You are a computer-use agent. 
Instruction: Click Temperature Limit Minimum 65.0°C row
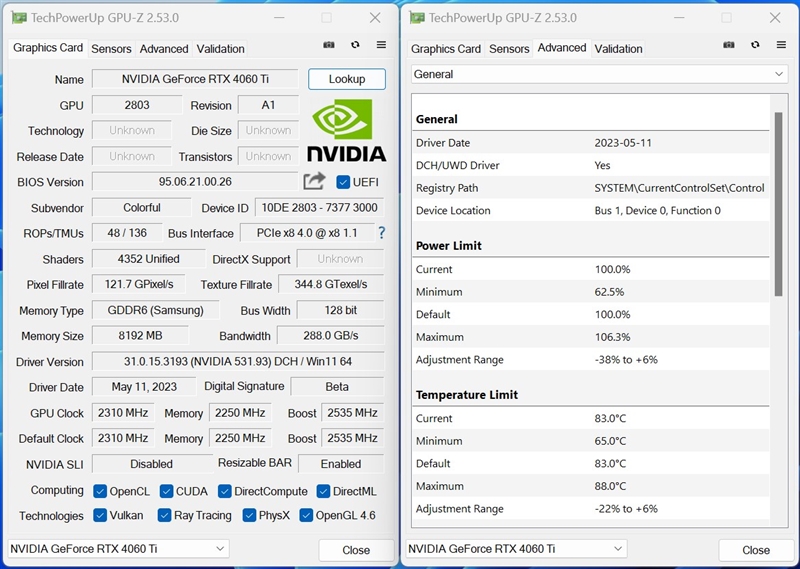[x=591, y=441]
